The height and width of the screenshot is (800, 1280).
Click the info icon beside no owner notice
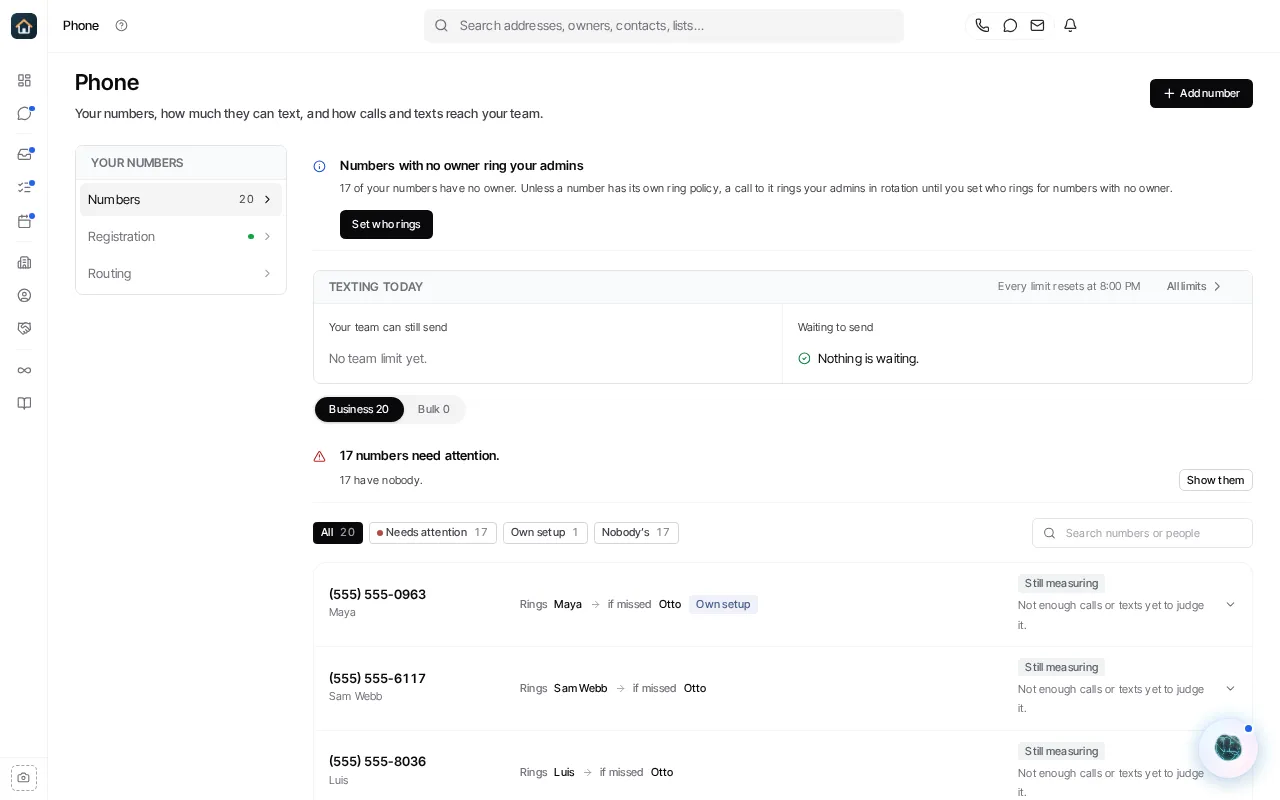point(319,167)
